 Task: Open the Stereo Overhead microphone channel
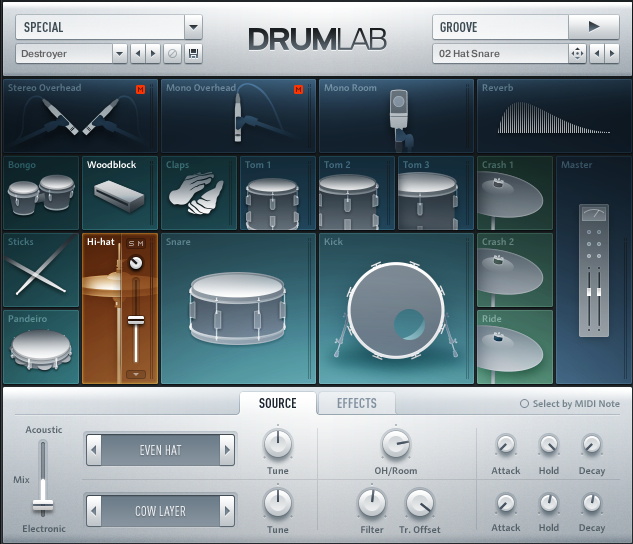80,116
